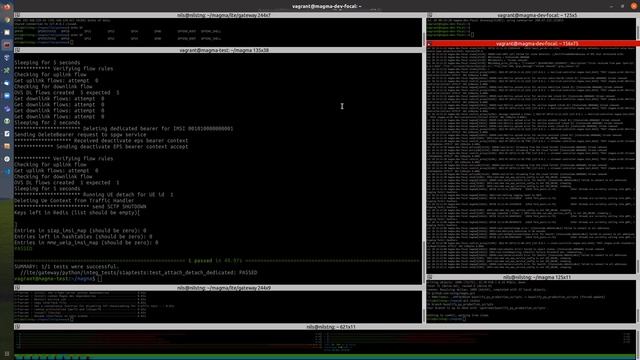This screenshot has height=360, width=640.
Task: Show applications grid at dock bottom
Action: tap(7, 354)
